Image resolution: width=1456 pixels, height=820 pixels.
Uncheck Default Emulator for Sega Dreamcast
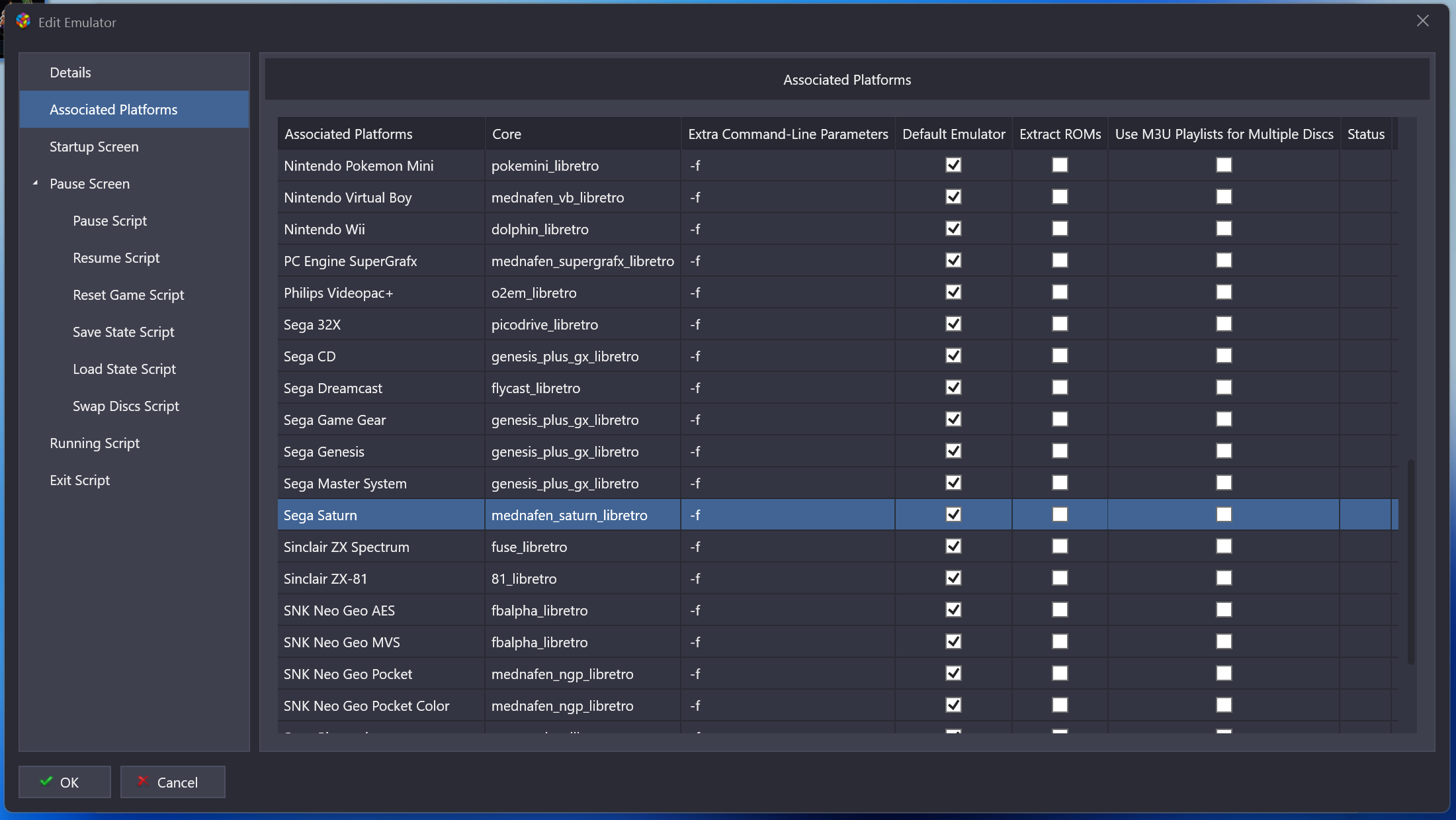tap(953, 387)
